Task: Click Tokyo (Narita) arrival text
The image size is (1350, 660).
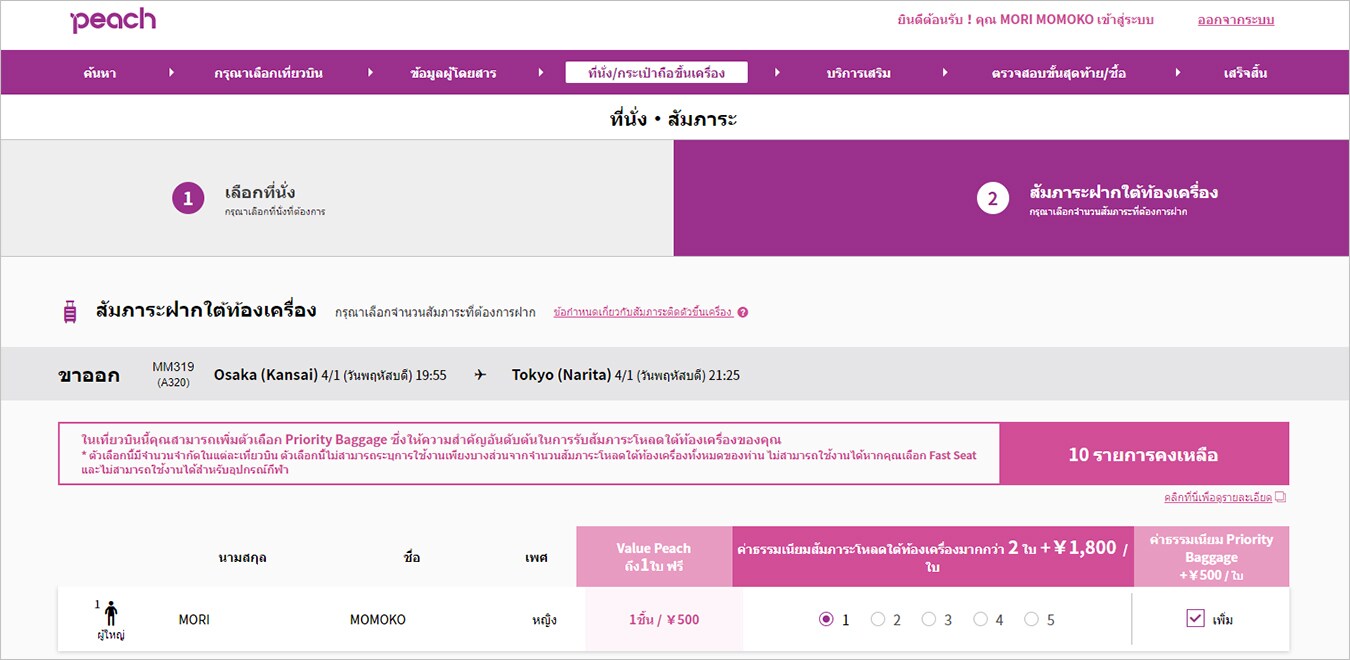Action: pos(561,375)
